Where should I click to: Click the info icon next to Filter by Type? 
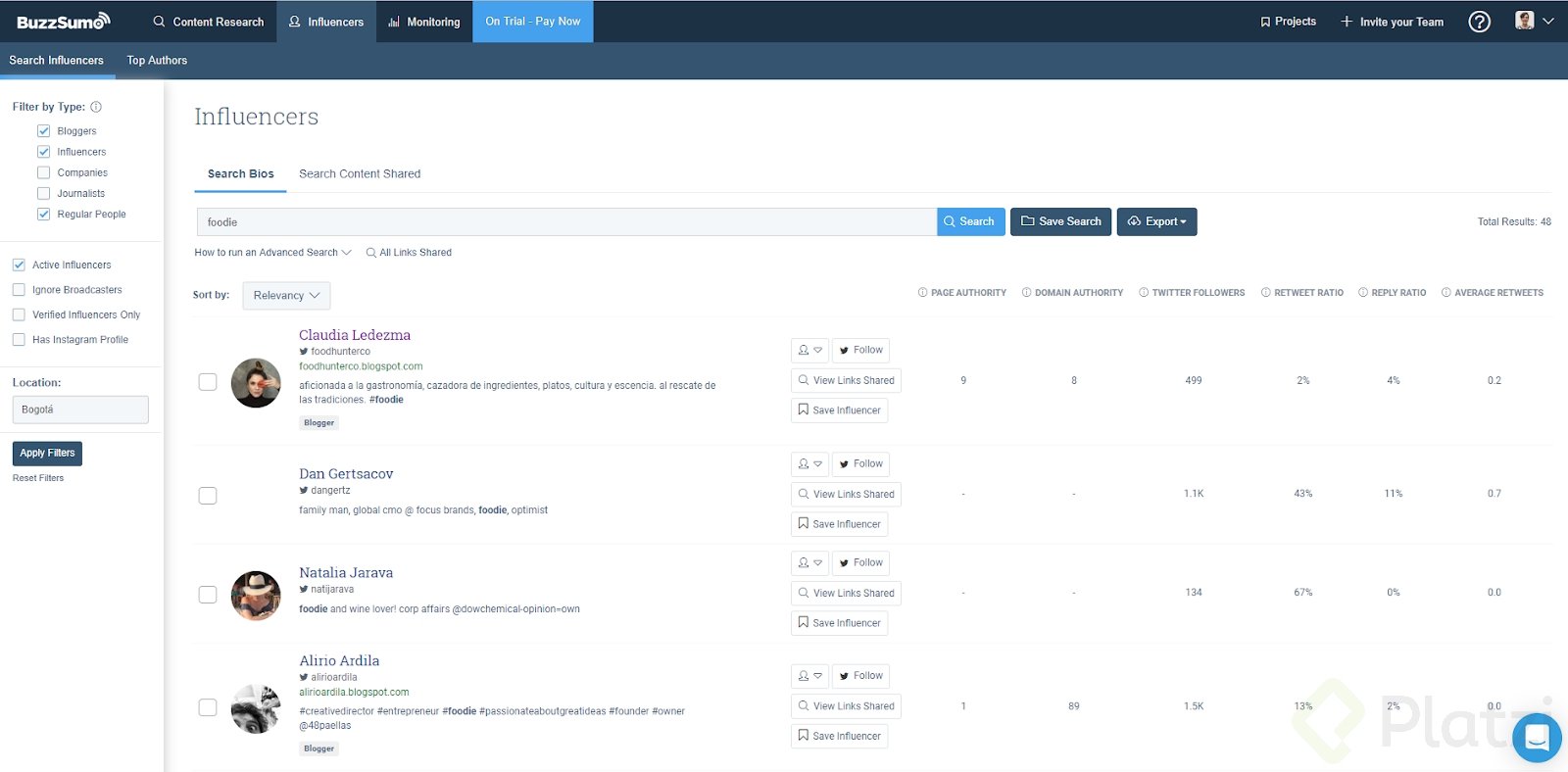[x=96, y=107]
